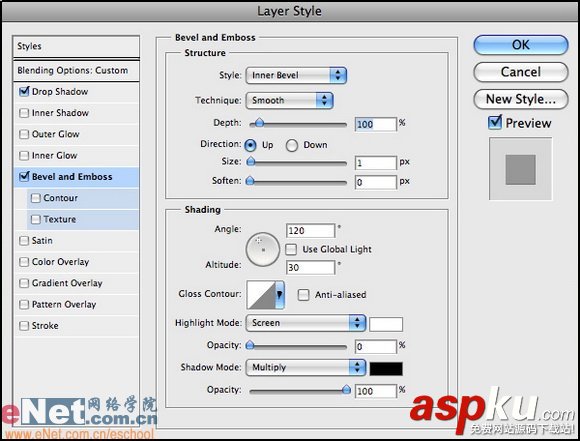This screenshot has height=441, width=580.
Task: Open the black shadow color swatch
Action: (x=386, y=368)
